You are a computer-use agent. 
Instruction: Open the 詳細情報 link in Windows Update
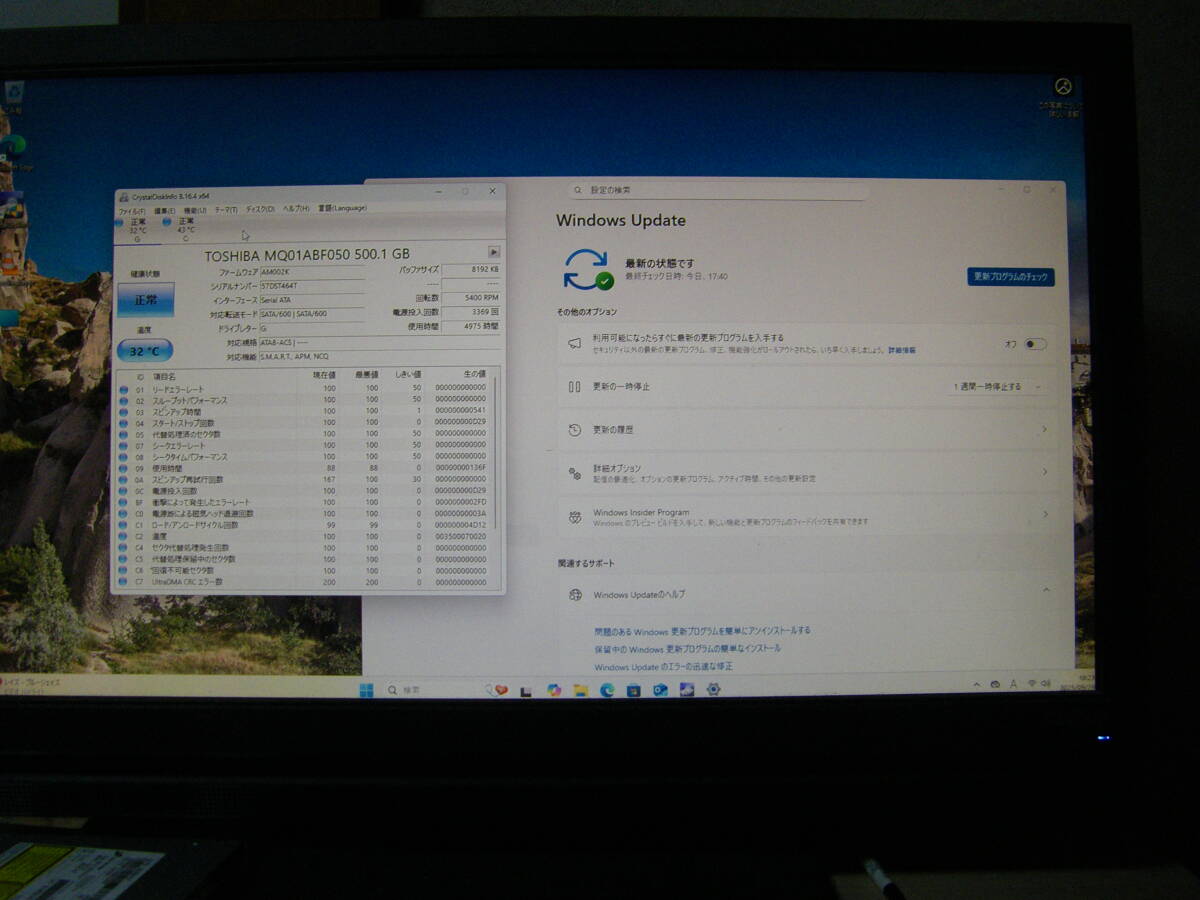click(x=901, y=351)
